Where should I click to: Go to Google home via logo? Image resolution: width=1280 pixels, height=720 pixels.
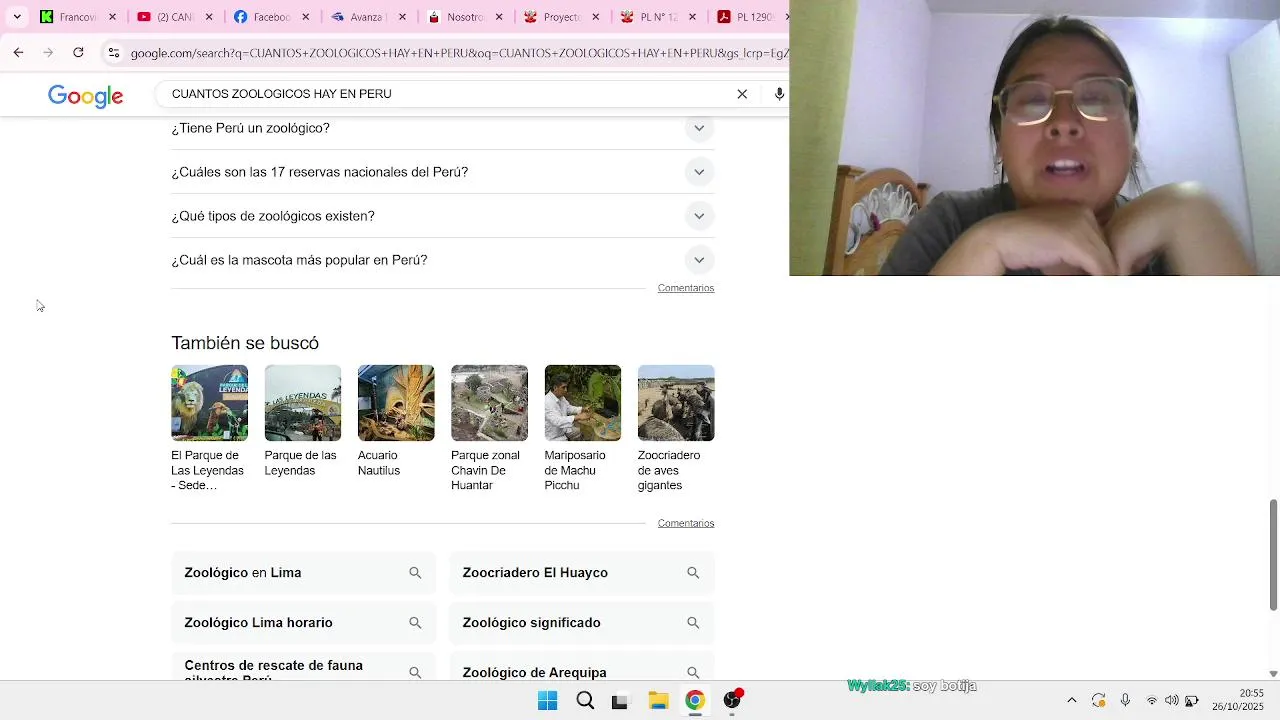(86, 96)
